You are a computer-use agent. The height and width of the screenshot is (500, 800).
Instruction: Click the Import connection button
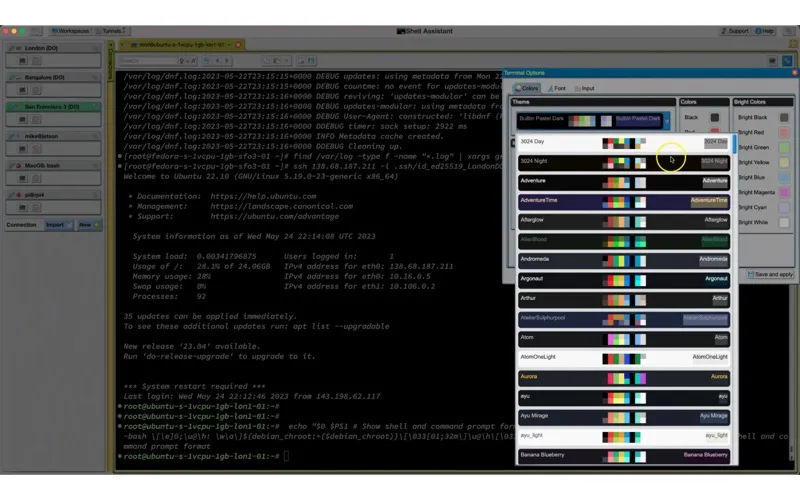[x=58, y=225]
